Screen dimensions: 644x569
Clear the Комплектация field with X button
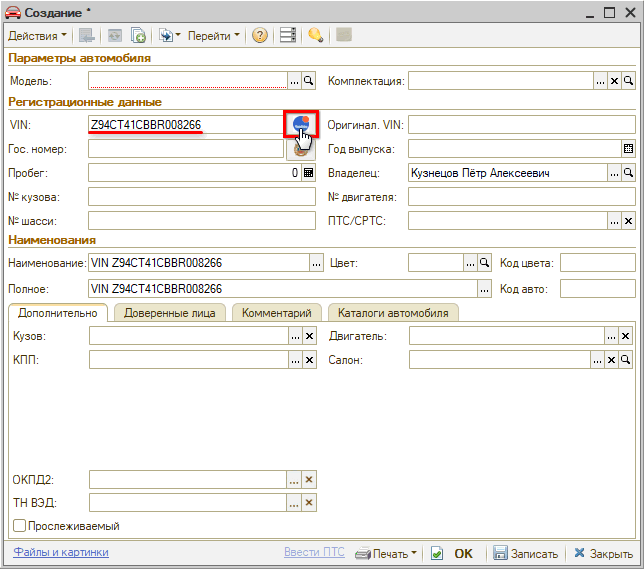(614, 81)
